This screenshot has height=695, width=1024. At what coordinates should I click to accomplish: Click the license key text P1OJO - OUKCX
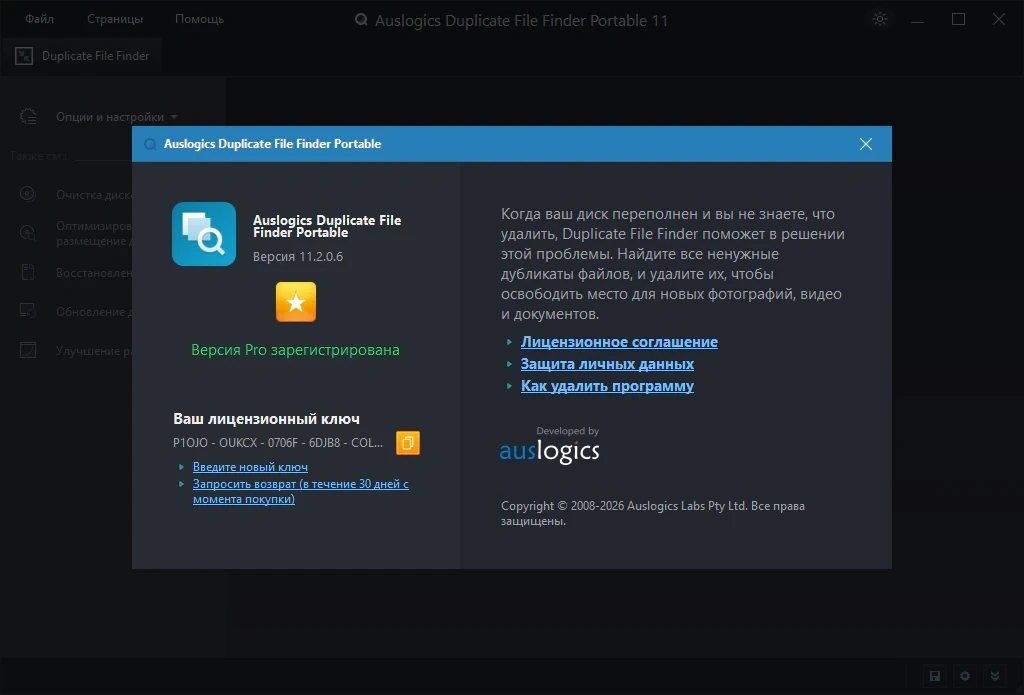pos(278,443)
